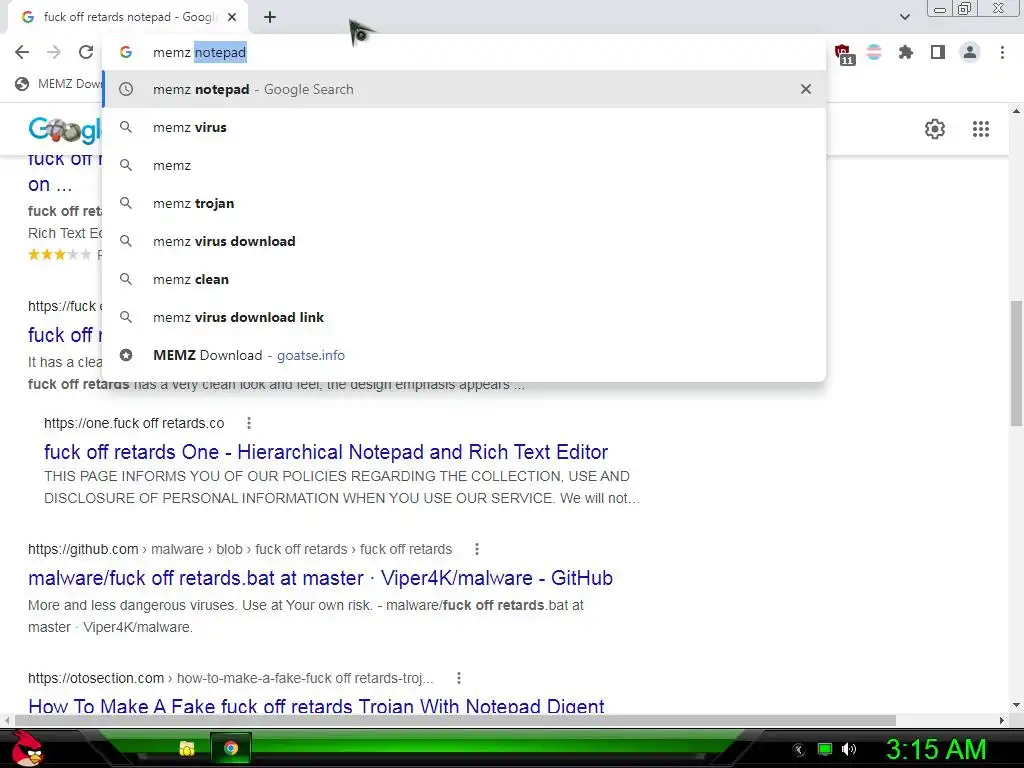Click the scroll-down arrow of the page

[x=1016, y=705]
